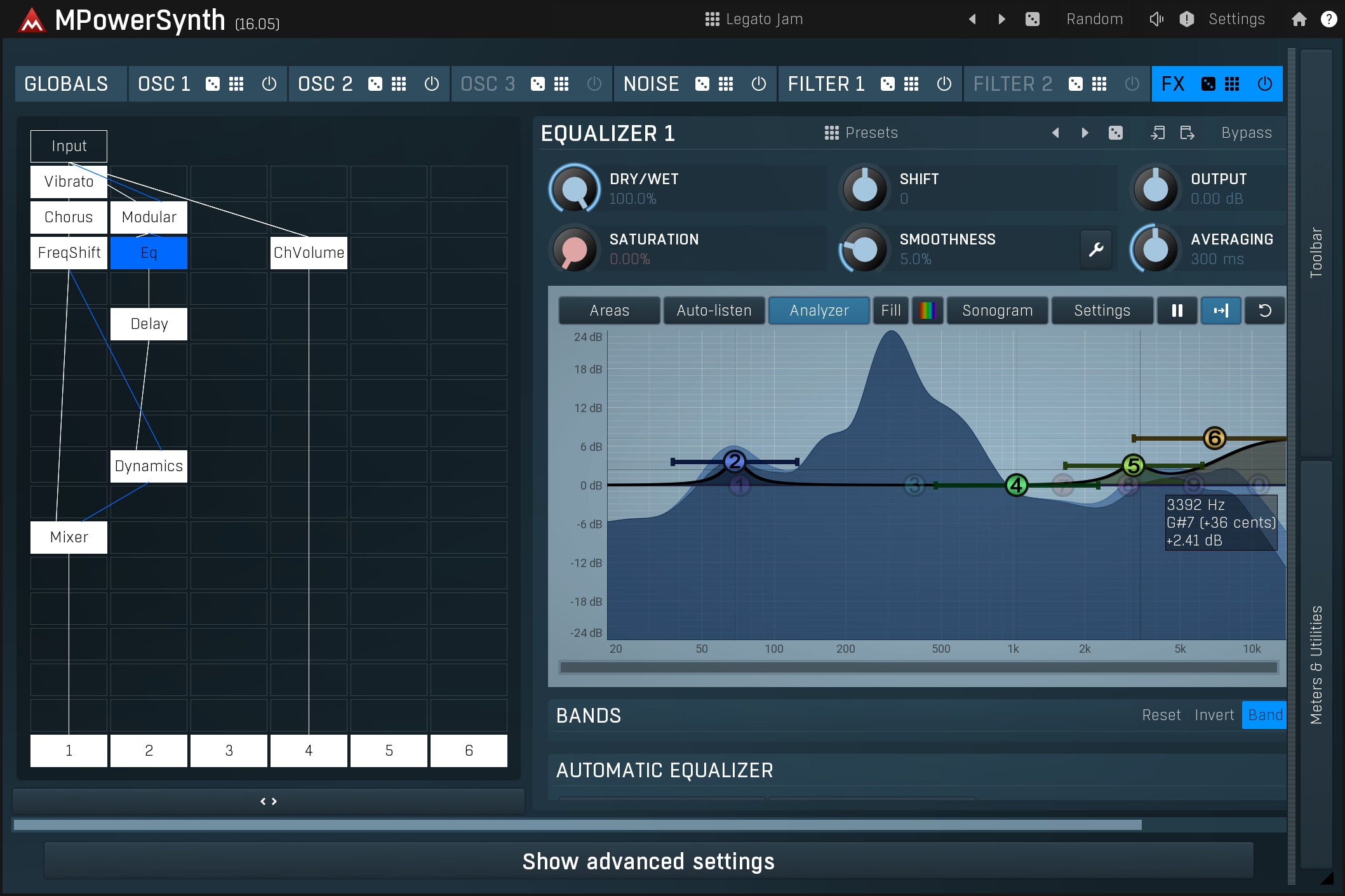The height and width of the screenshot is (896, 1345).
Task: Randomize FX with its dice icon
Action: click(1208, 84)
